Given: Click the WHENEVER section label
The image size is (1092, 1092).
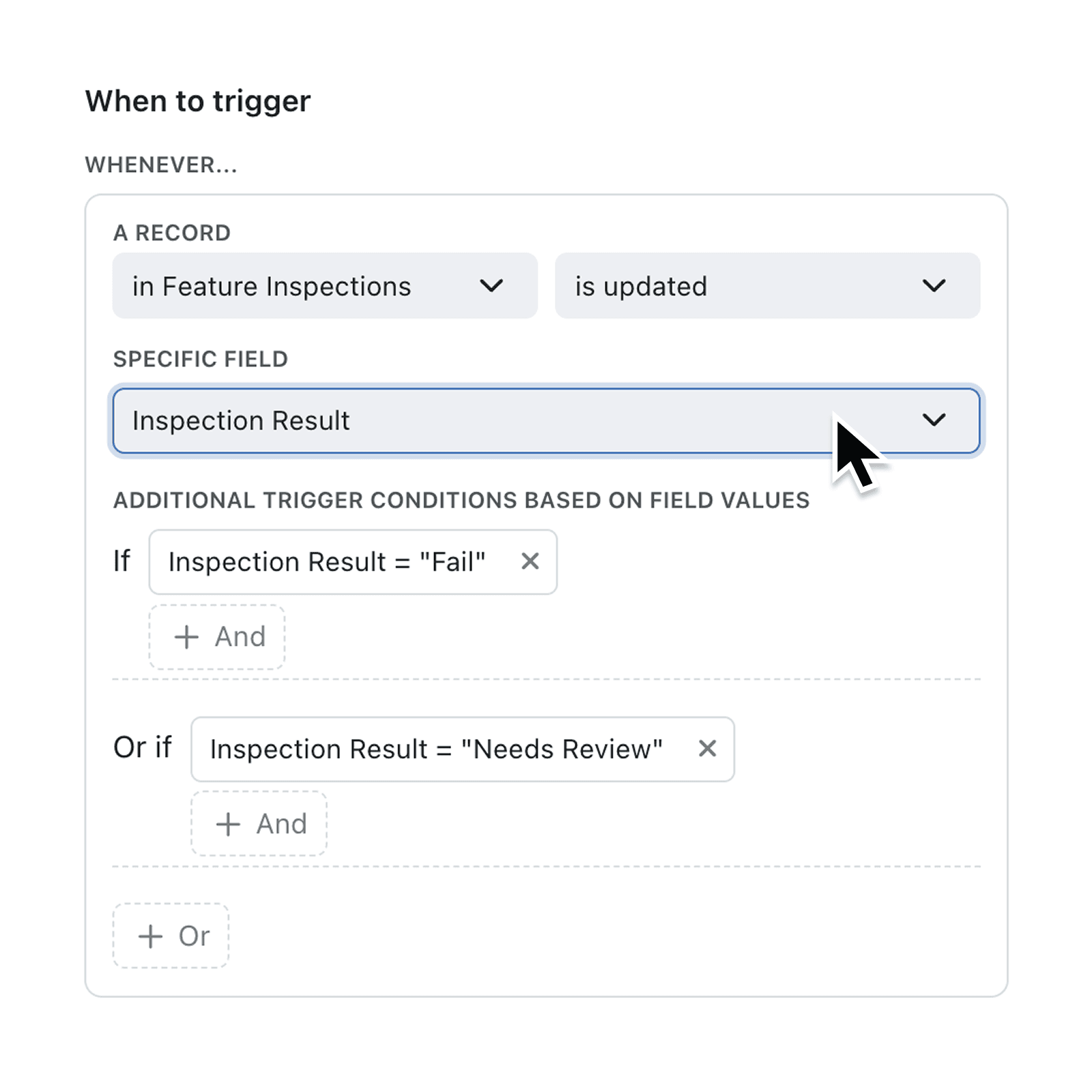Looking at the screenshot, I should 161,164.
